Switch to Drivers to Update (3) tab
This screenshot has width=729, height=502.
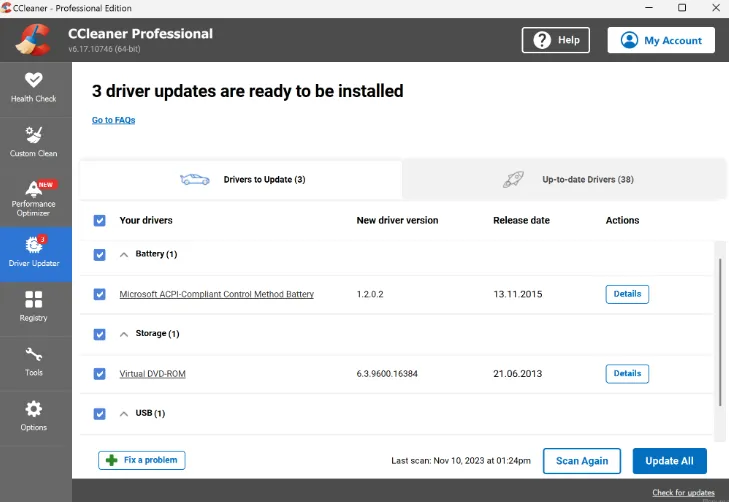click(241, 180)
